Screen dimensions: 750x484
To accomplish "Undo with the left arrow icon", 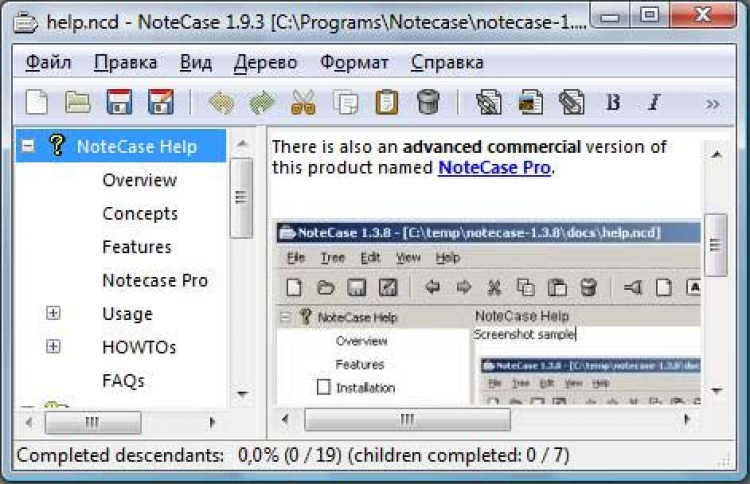I will click(221, 102).
